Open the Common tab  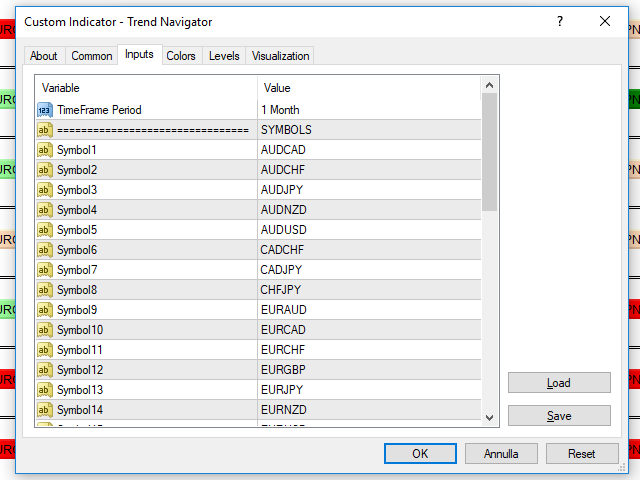click(91, 56)
